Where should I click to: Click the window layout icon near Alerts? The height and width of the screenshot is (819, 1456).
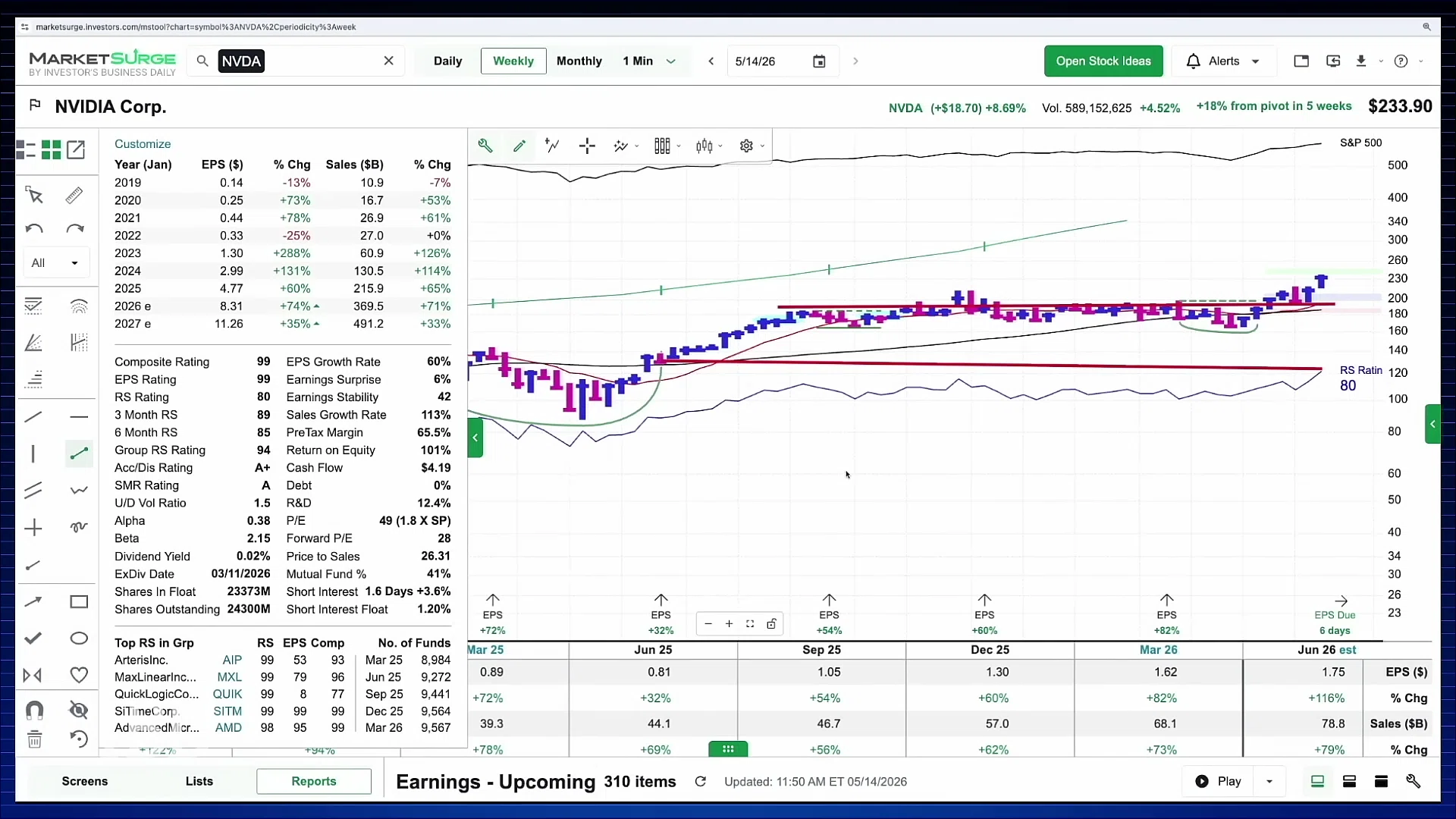pyautogui.click(x=1301, y=61)
